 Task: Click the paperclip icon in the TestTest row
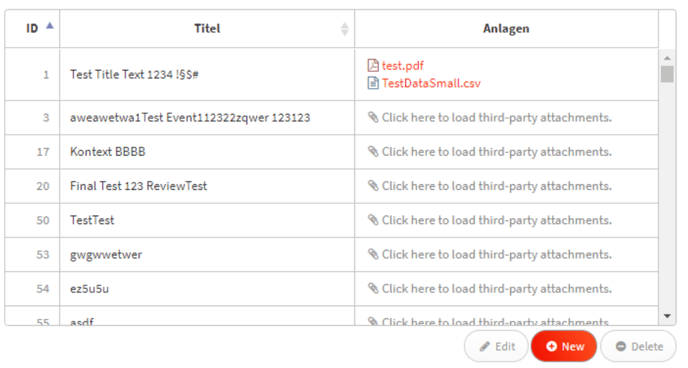(373, 220)
